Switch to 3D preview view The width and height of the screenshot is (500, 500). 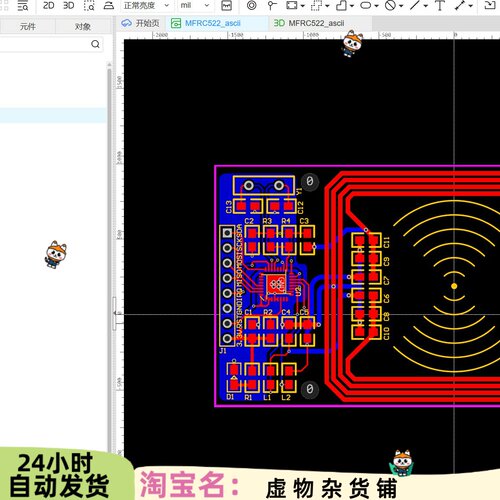69,5
